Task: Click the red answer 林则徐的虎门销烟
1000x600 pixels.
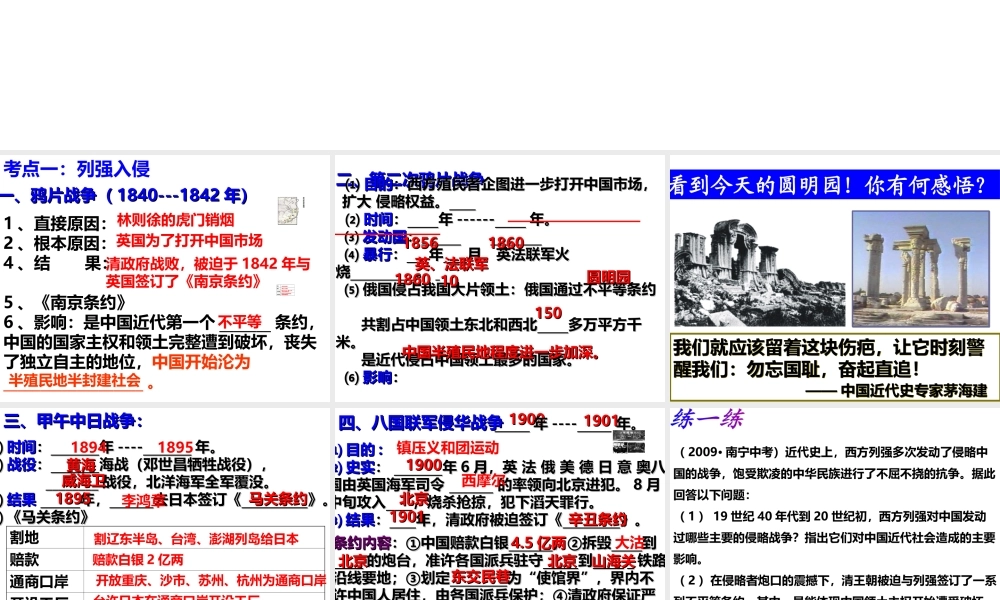Action: pos(175,220)
